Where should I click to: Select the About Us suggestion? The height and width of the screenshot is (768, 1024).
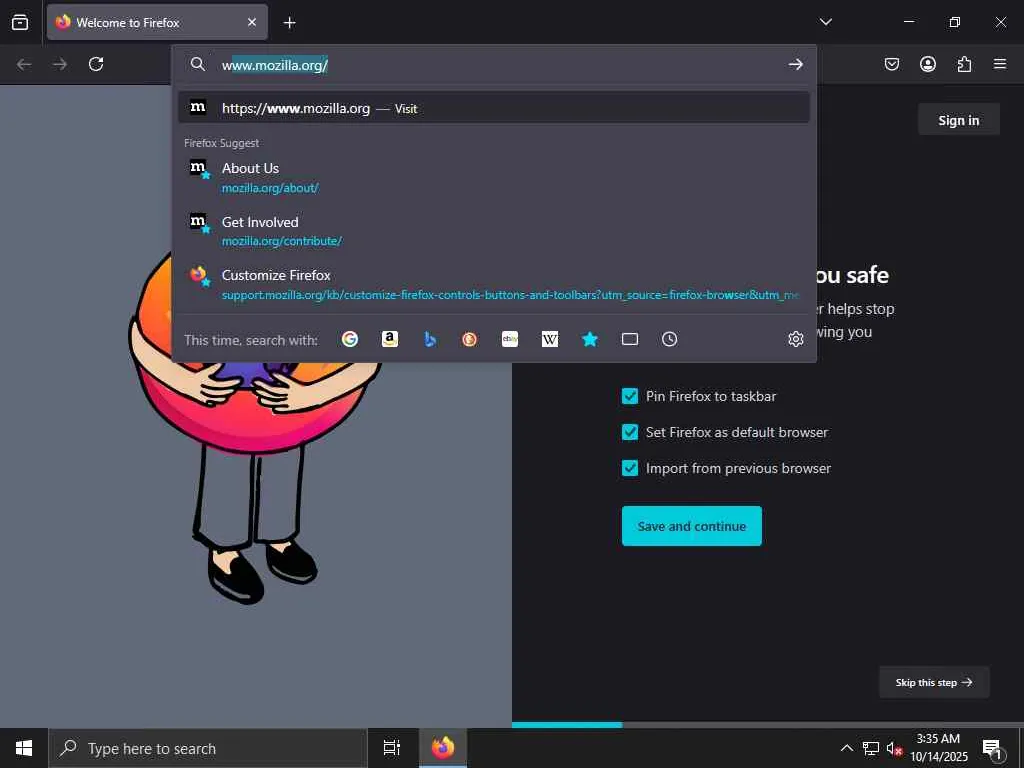(494, 177)
